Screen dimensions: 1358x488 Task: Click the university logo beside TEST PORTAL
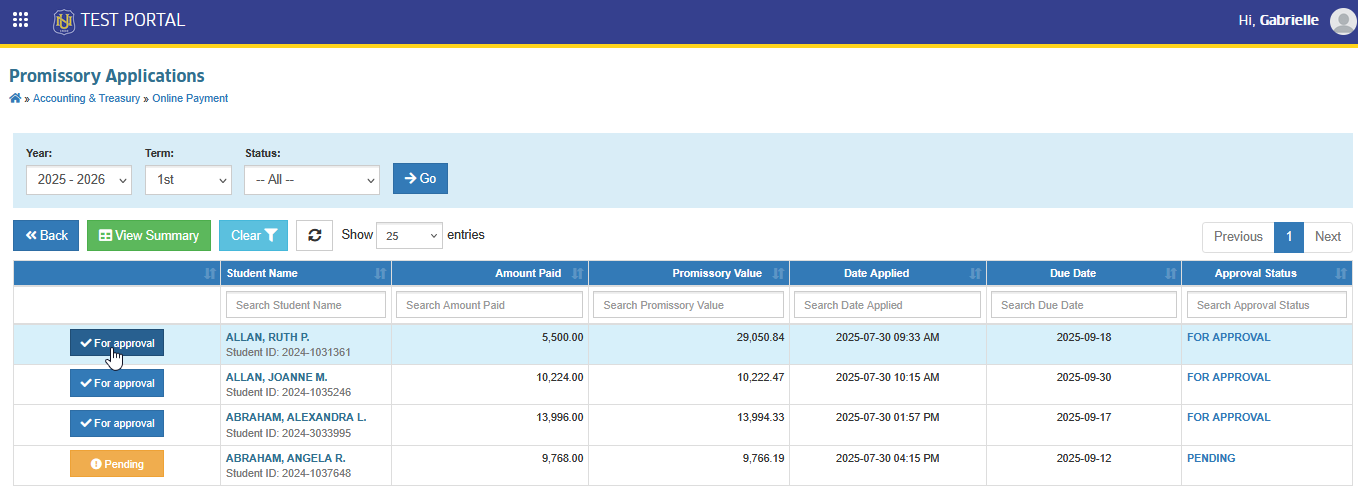[64, 20]
